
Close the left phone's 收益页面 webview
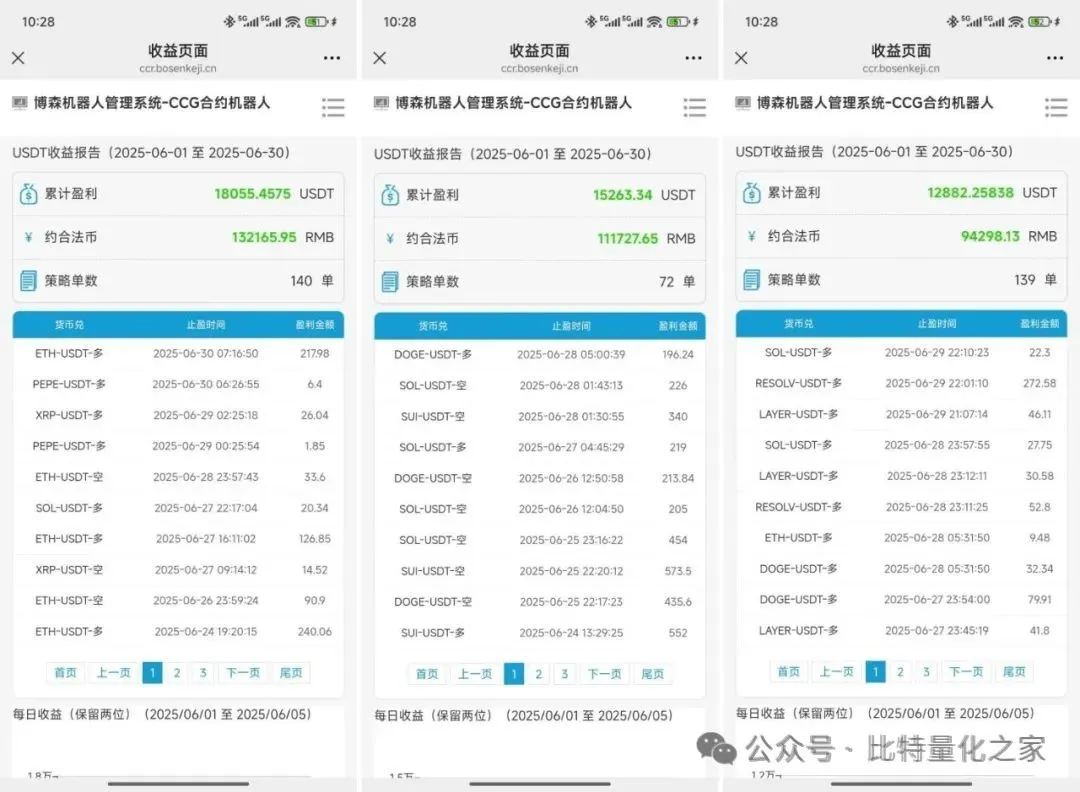coord(19,58)
